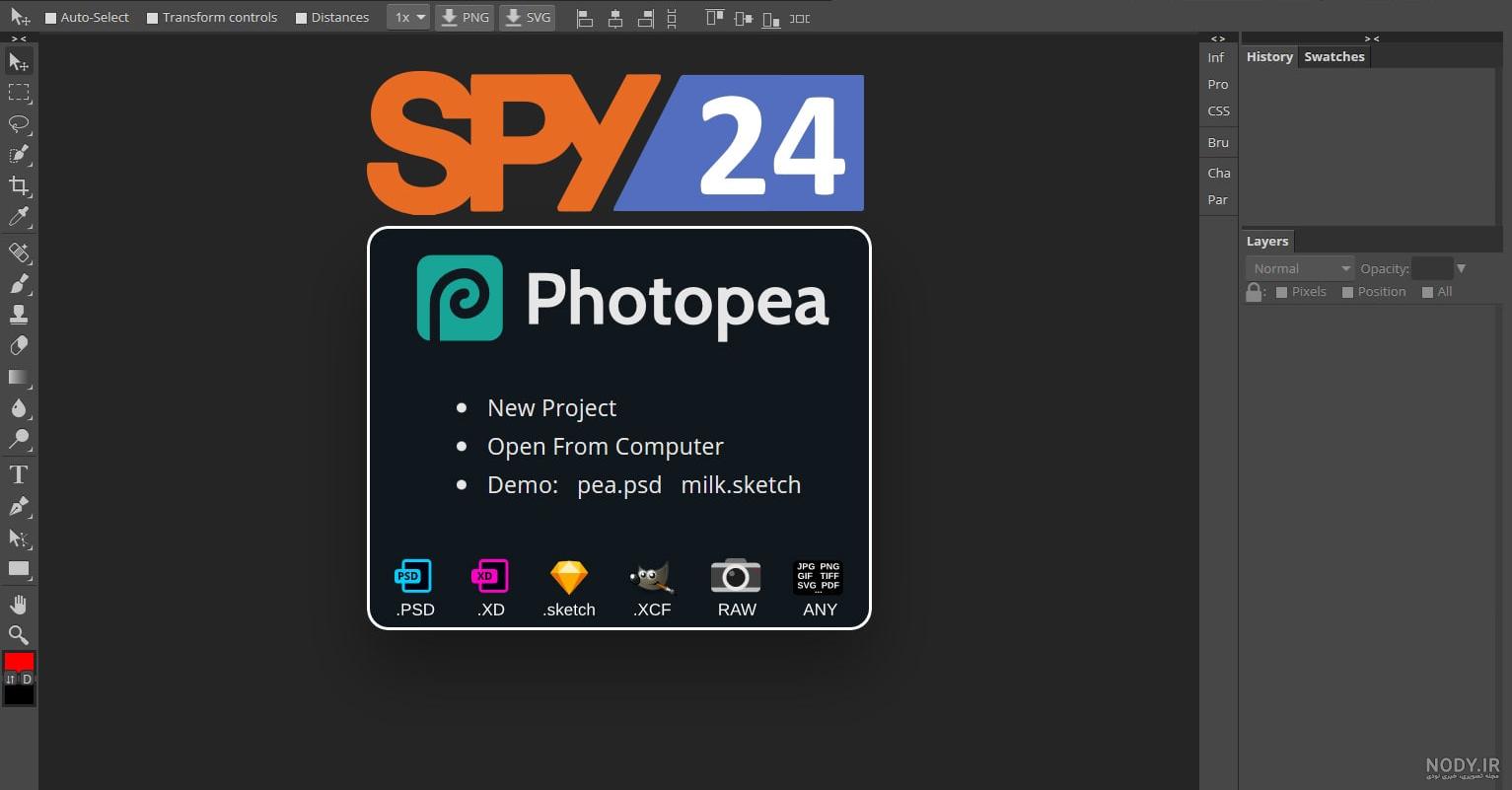Check the Distances checkbox
Viewport: 1512px width, 790px height.
(x=302, y=18)
